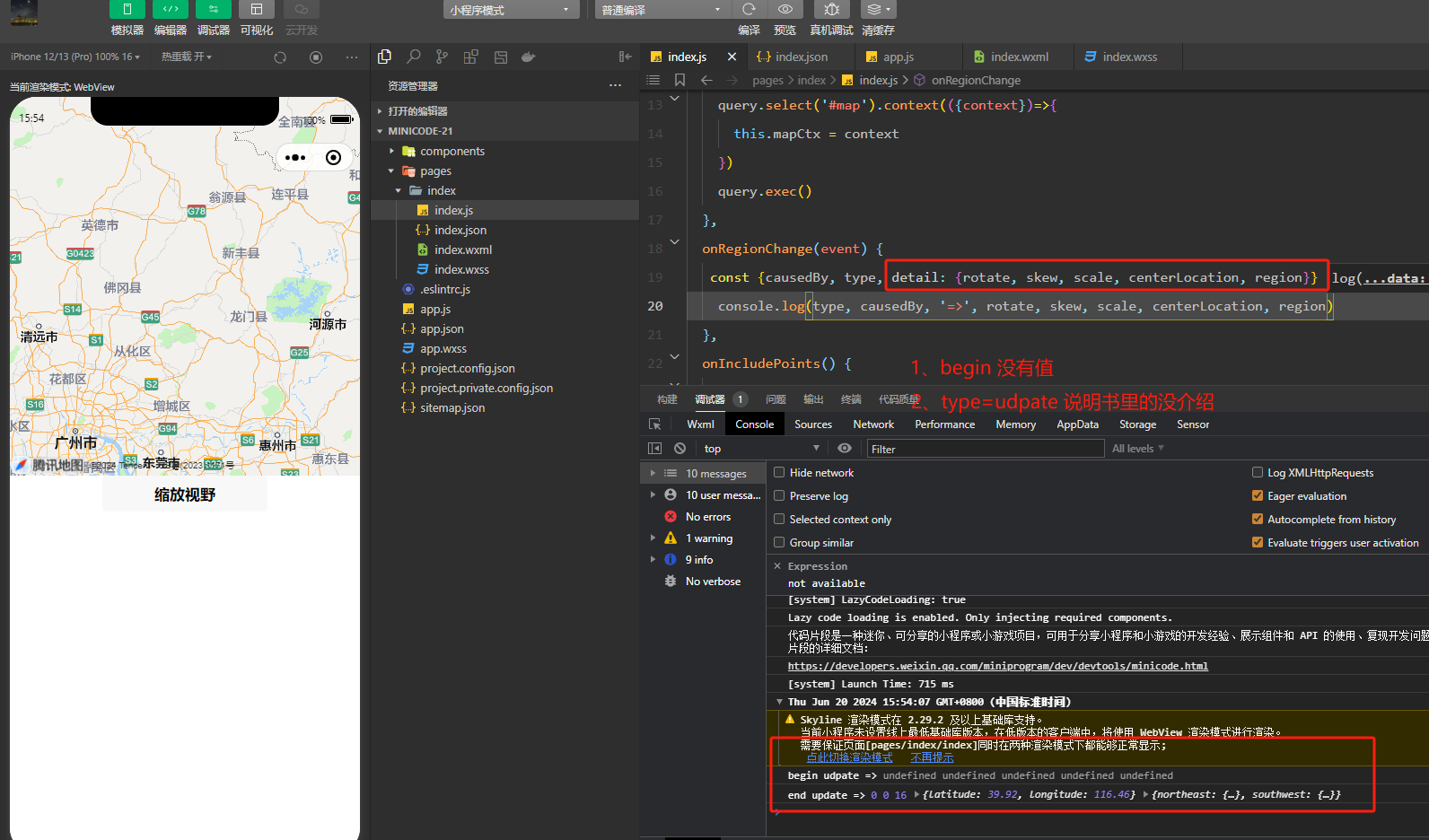The height and width of the screenshot is (840, 1429).
Task: Toggle the editor (编辑器) panel icon
Action: (170, 10)
